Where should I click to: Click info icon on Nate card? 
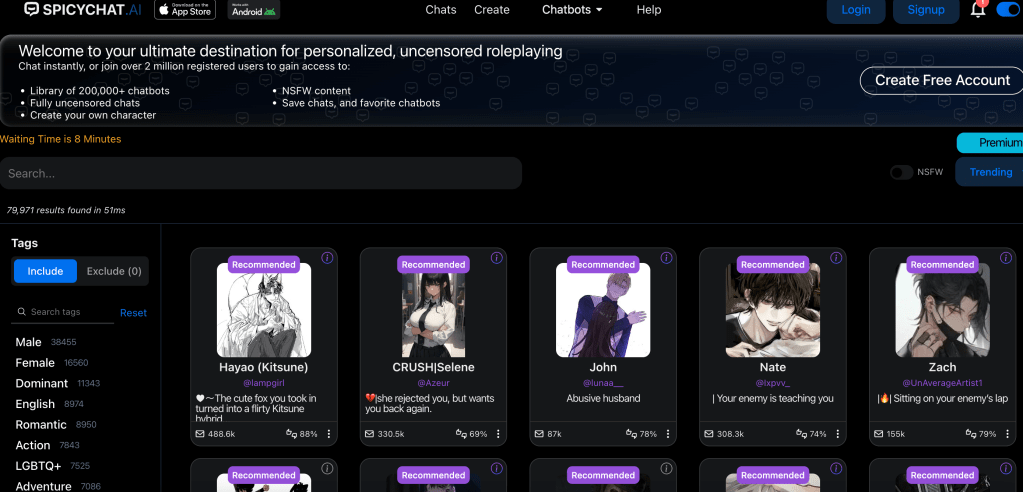tap(836, 258)
